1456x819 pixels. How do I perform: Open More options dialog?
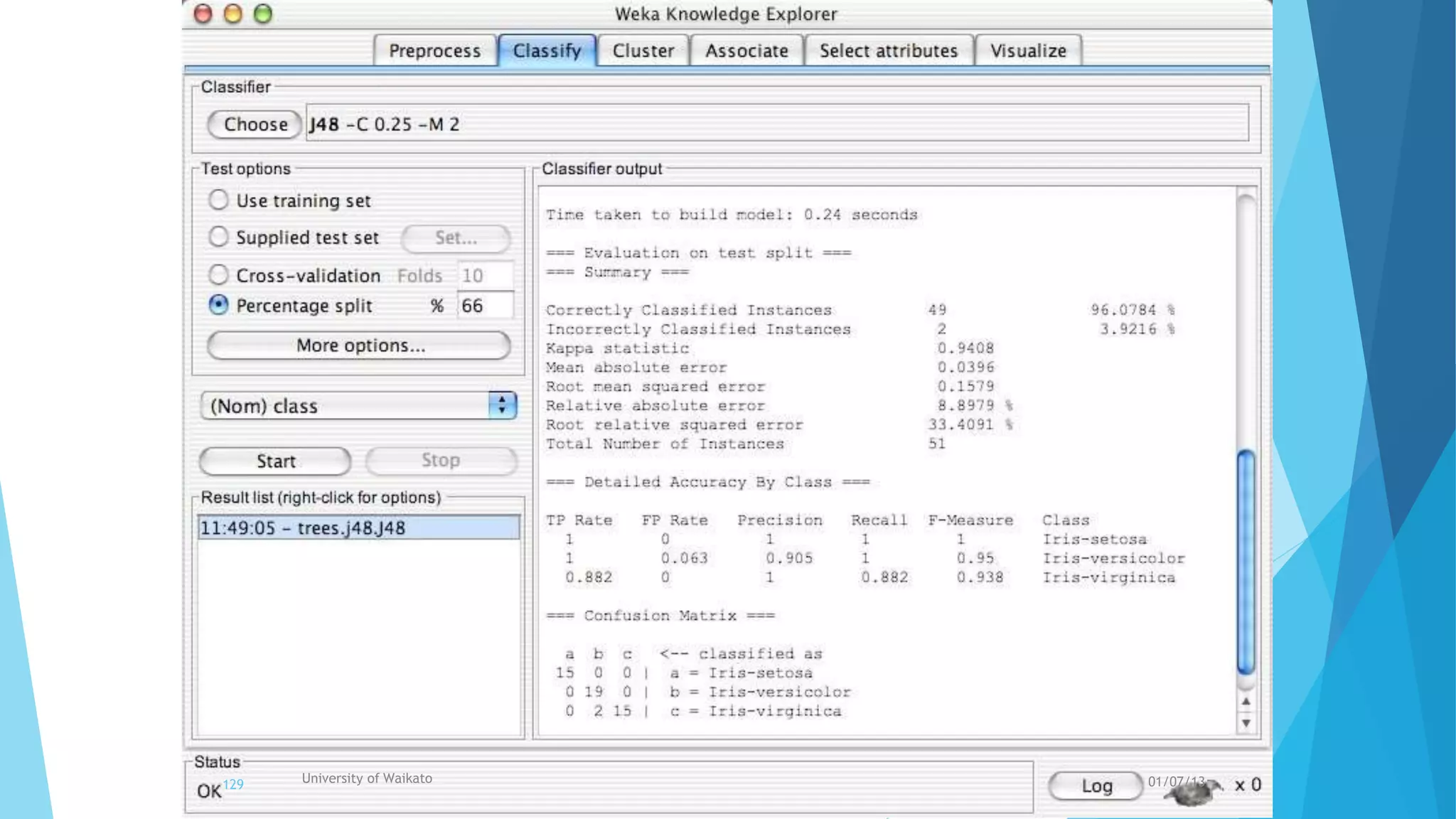tap(360, 346)
